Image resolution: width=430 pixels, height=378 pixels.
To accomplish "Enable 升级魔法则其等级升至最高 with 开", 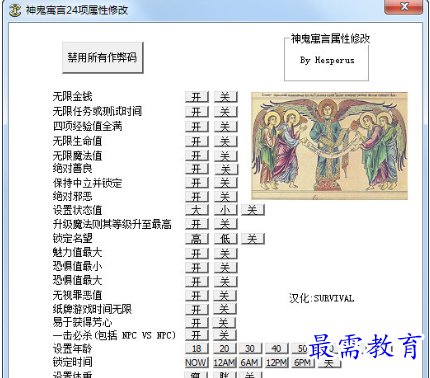I will pyautogui.click(x=197, y=224).
